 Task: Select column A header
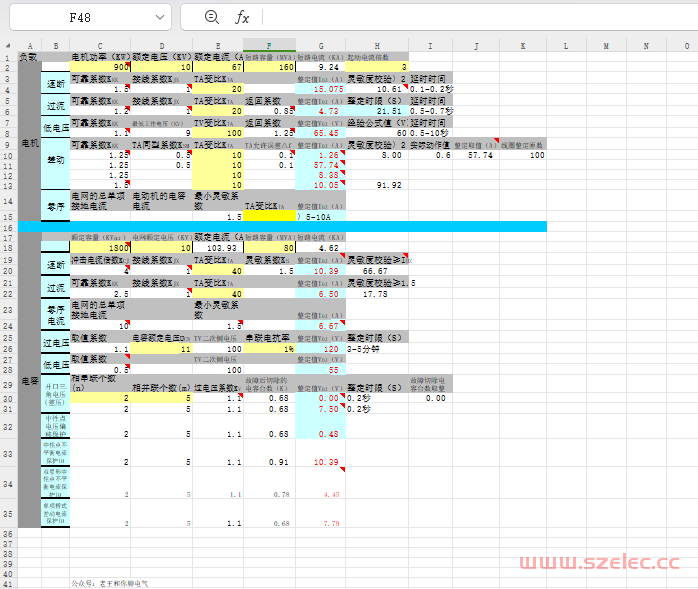coord(30,46)
